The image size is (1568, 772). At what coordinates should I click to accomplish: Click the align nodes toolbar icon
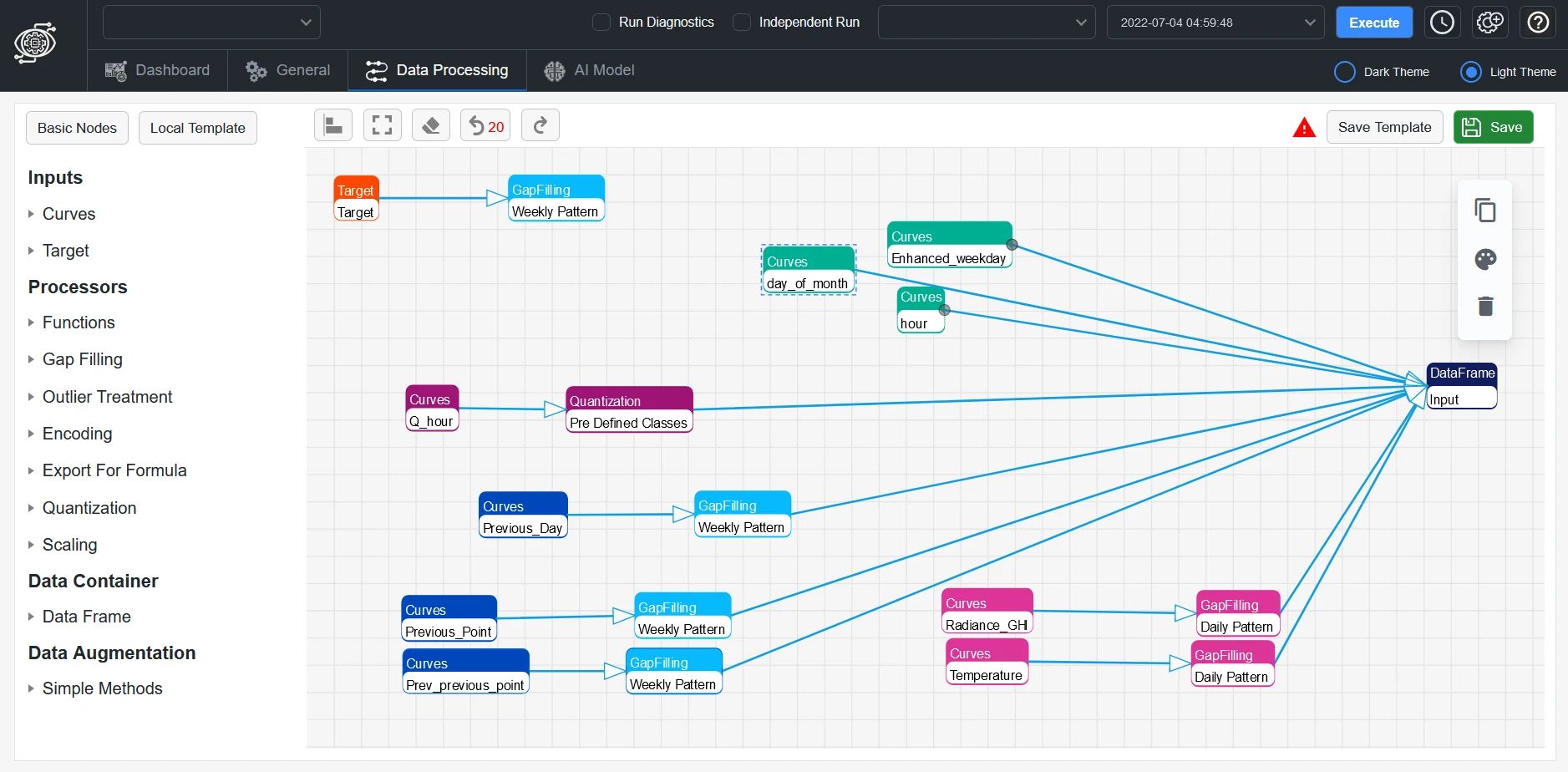(333, 125)
